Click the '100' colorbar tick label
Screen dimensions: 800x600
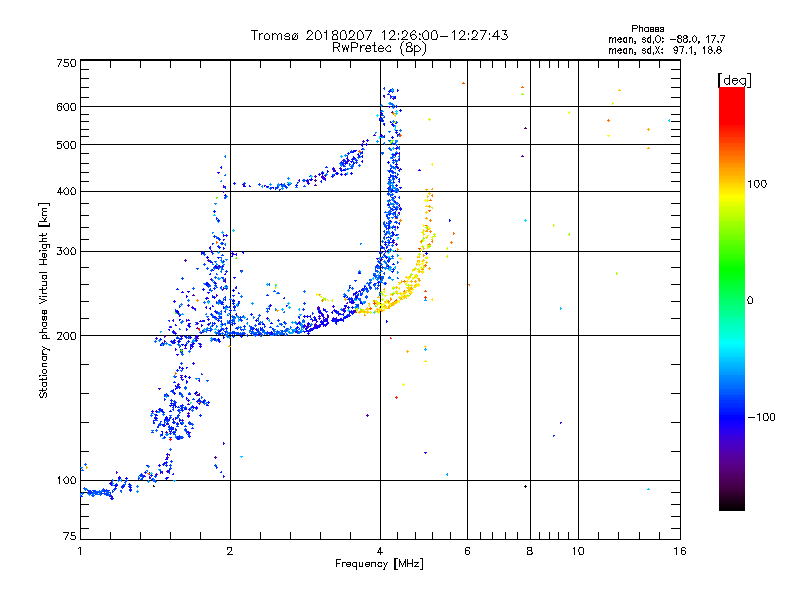coord(757,184)
